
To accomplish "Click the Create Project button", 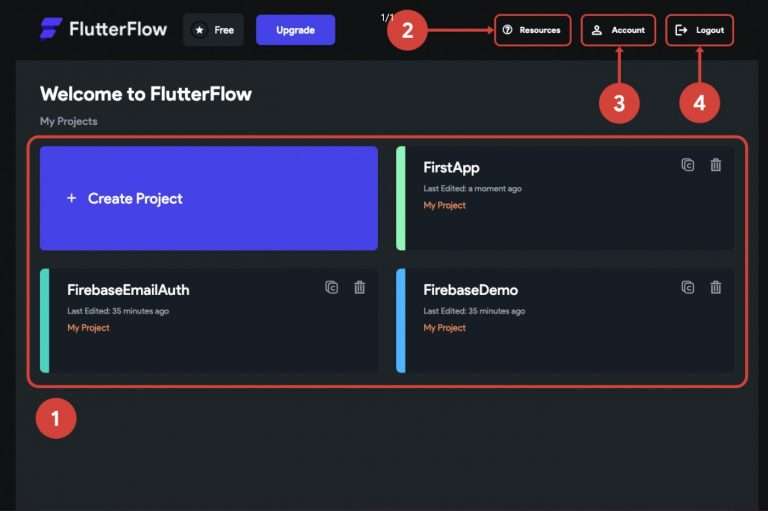I will (209, 198).
